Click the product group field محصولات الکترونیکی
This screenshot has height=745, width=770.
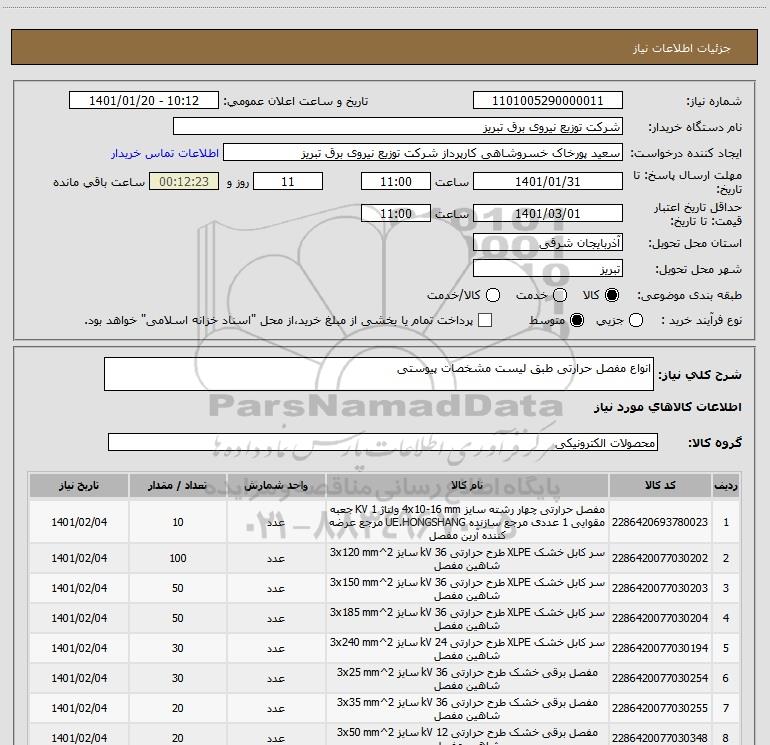(x=383, y=442)
